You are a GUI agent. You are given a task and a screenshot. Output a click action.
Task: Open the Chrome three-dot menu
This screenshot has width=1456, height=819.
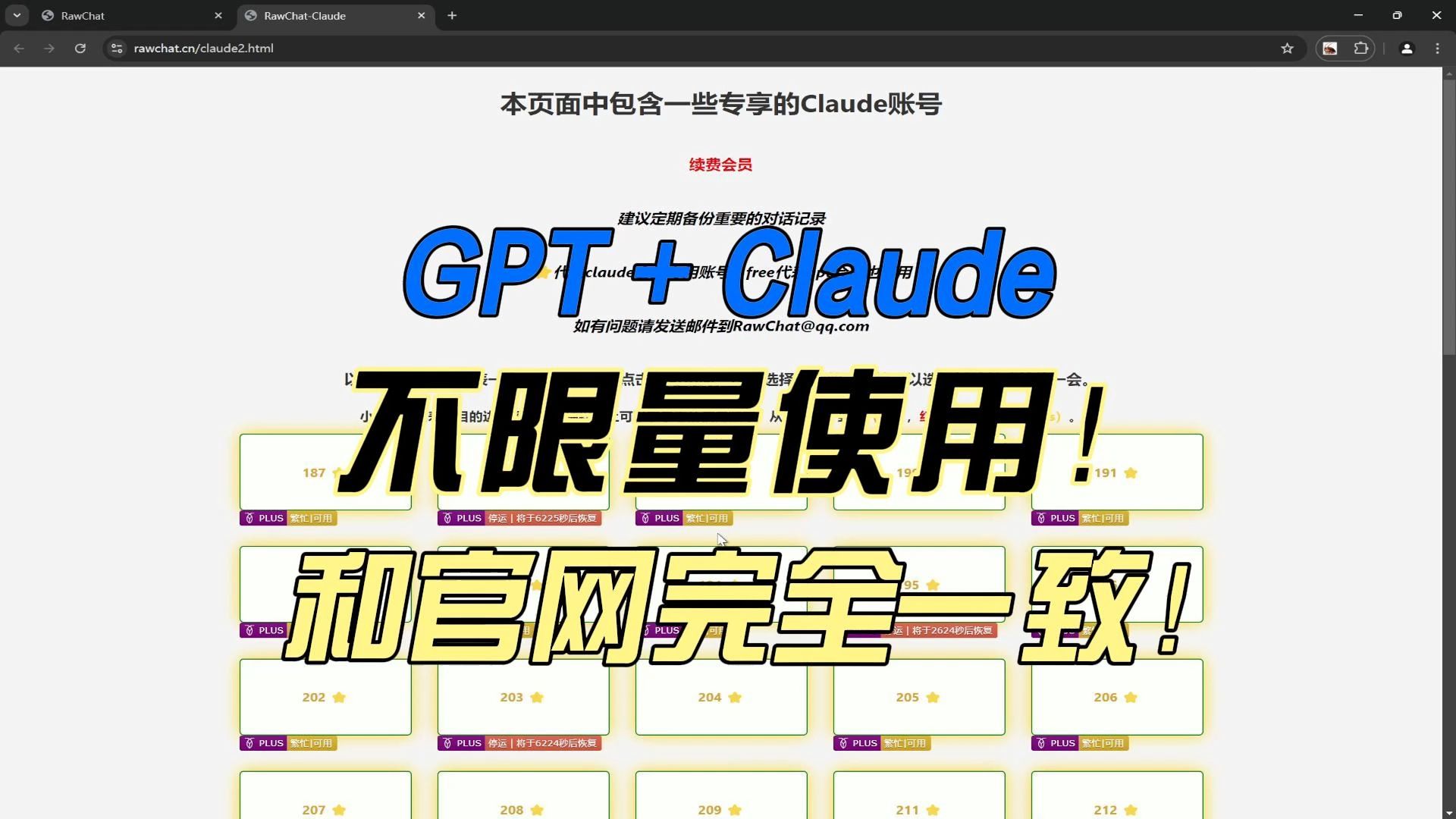click(1437, 49)
